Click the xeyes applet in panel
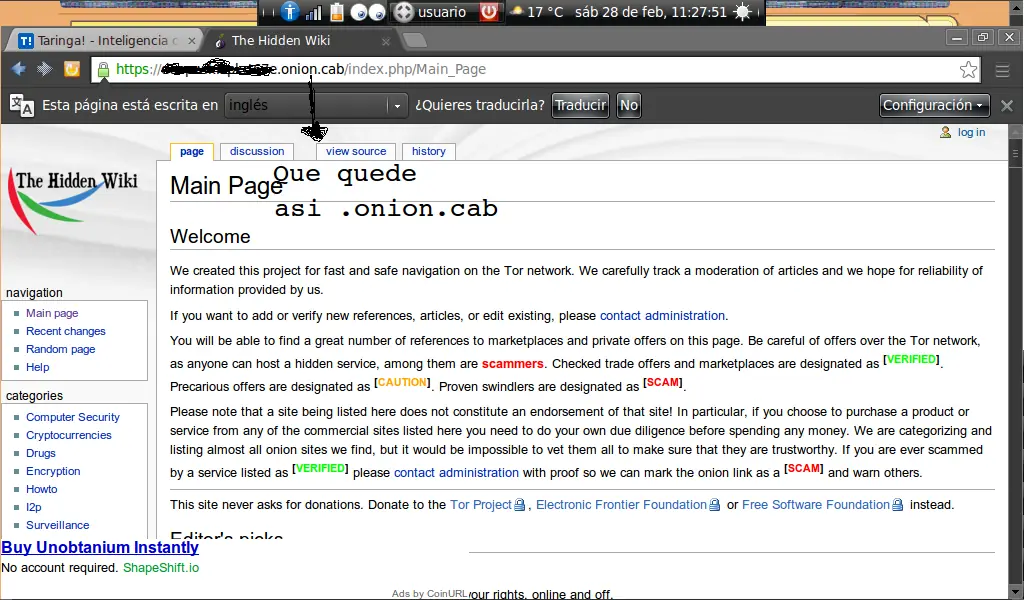1024x600 pixels. [368, 12]
